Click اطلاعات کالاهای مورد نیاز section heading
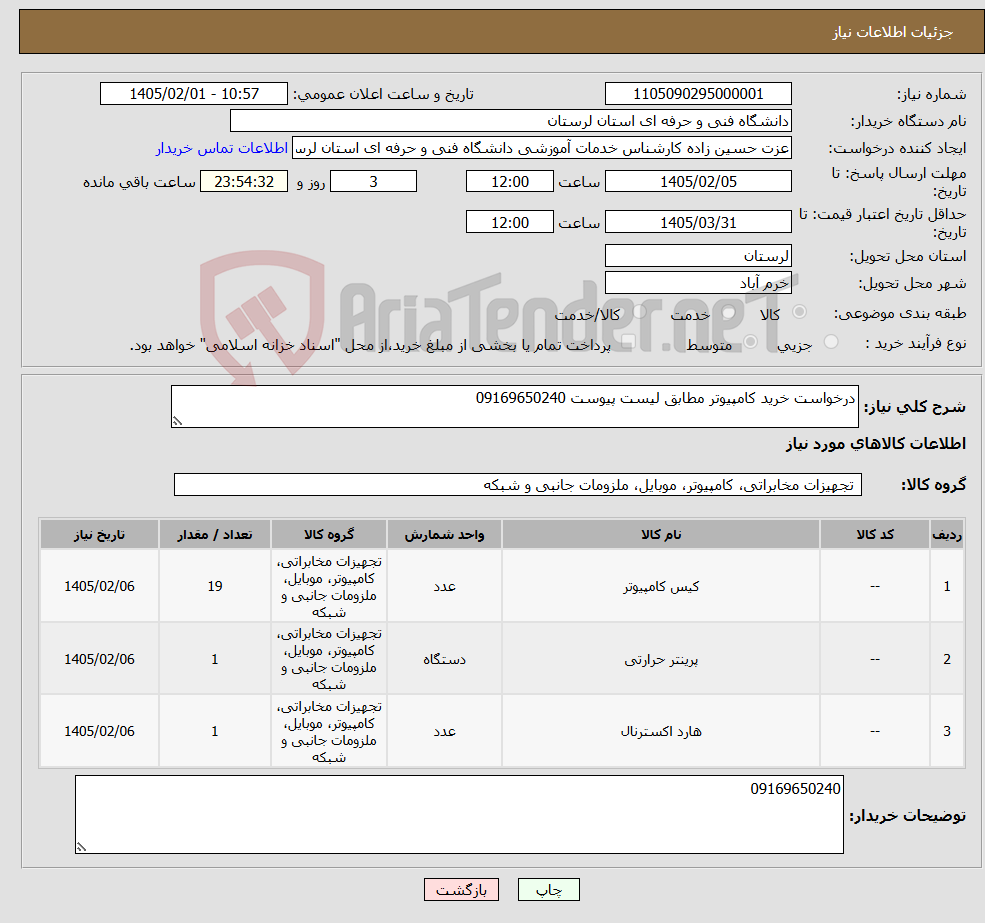 click(x=876, y=444)
